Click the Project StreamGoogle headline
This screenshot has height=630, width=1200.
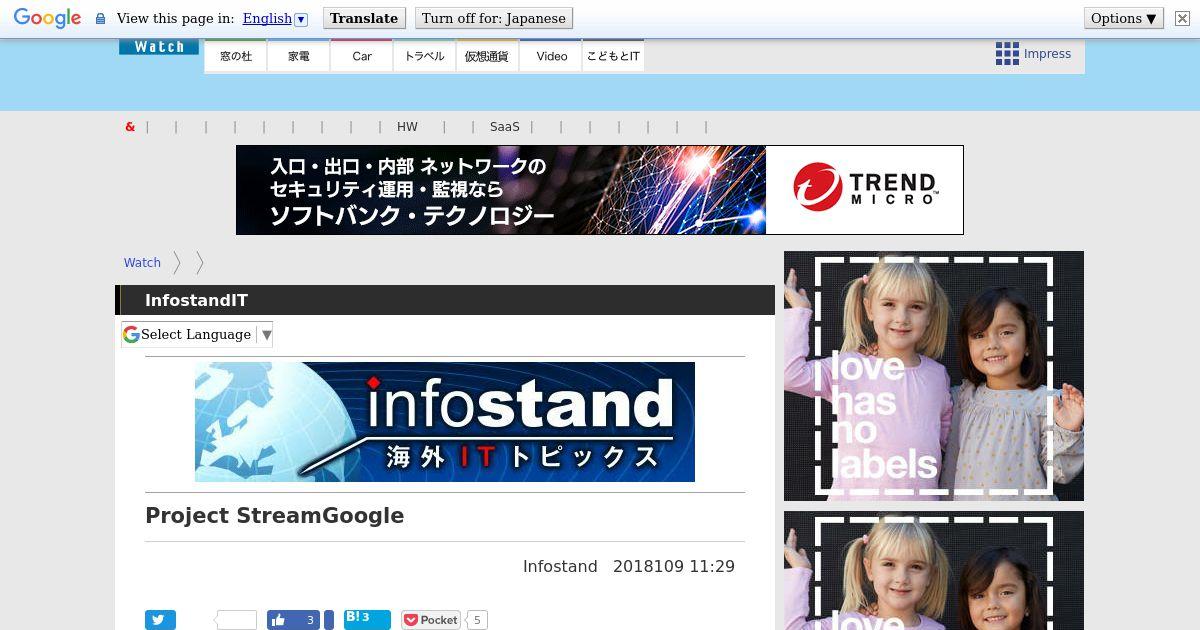tap(275, 516)
